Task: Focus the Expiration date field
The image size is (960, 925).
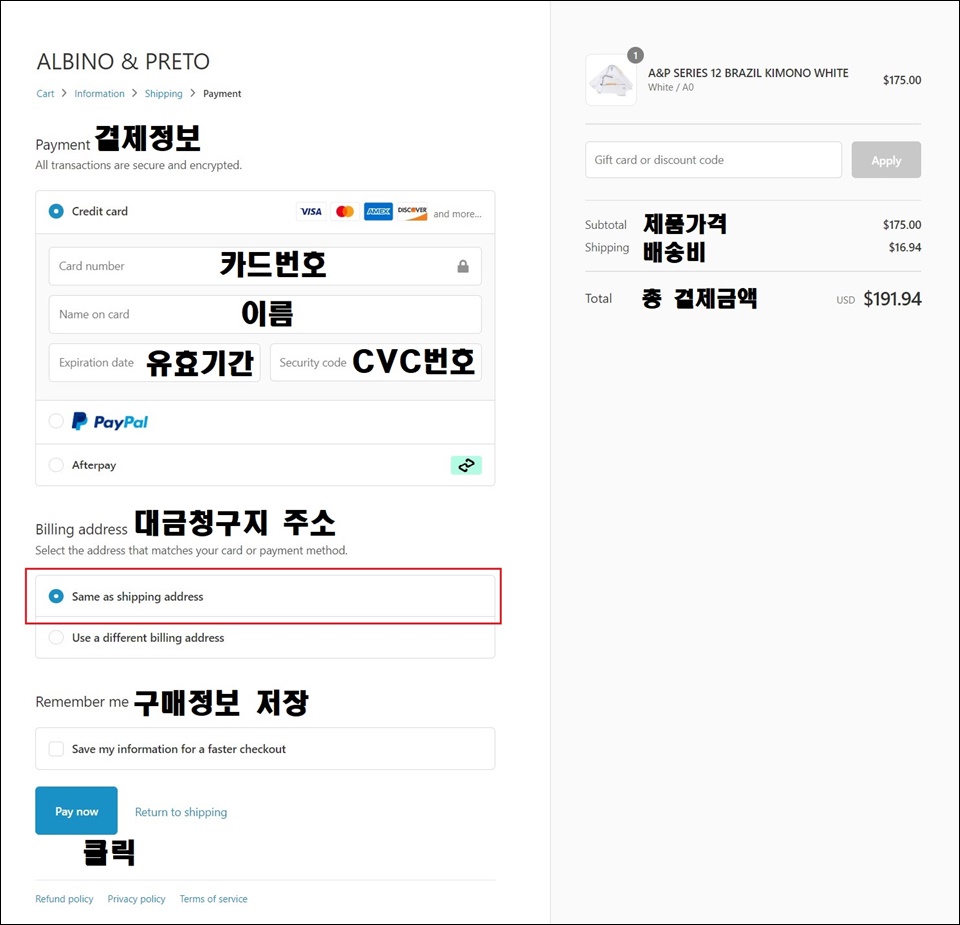Action: pyautogui.click(x=155, y=362)
